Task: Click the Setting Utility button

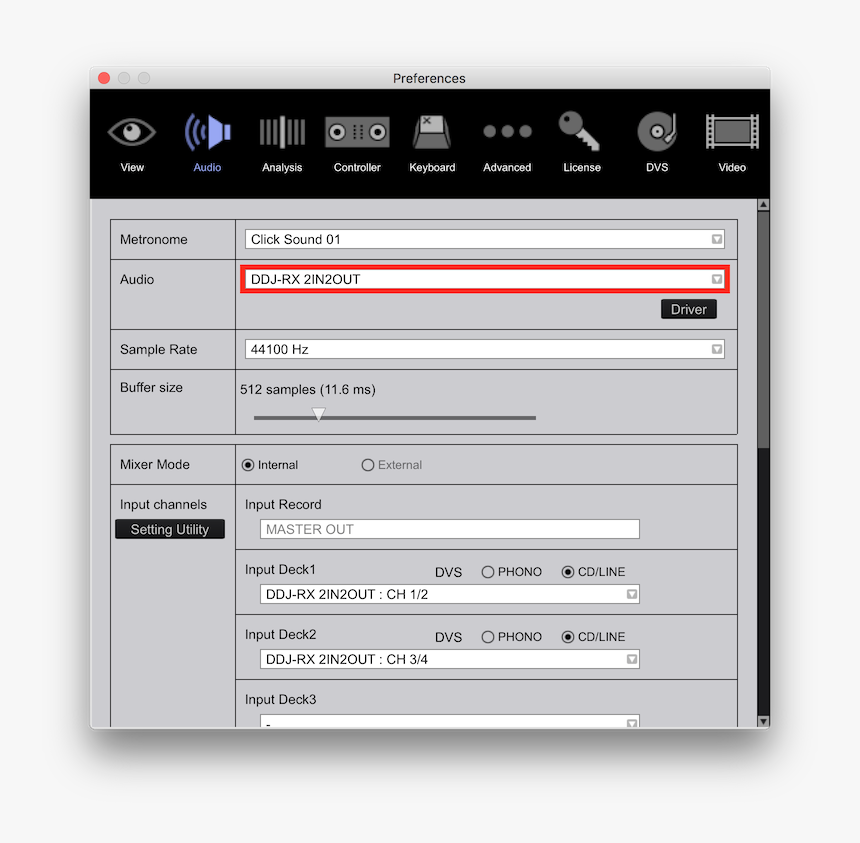Action: point(169,529)
